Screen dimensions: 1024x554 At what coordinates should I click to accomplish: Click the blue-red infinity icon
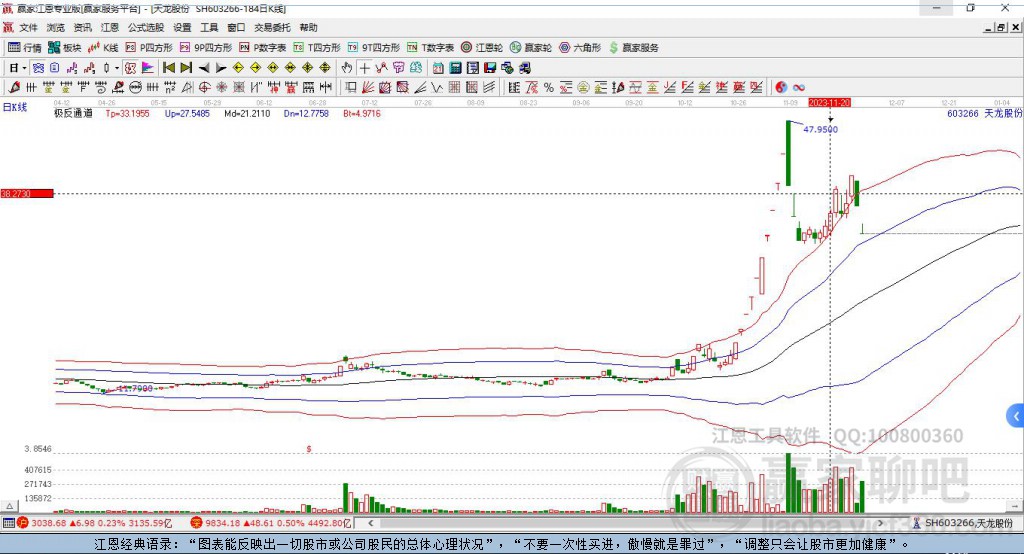click(x=799, y=87)
